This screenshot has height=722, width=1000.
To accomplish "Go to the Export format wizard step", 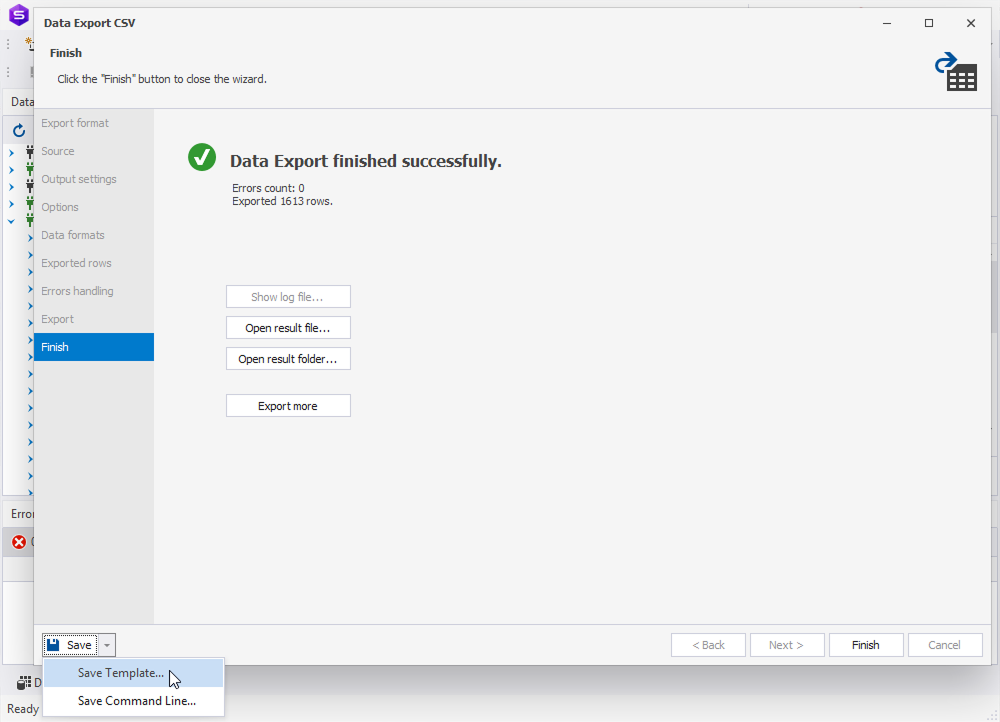I will click(x=75, y=123).
